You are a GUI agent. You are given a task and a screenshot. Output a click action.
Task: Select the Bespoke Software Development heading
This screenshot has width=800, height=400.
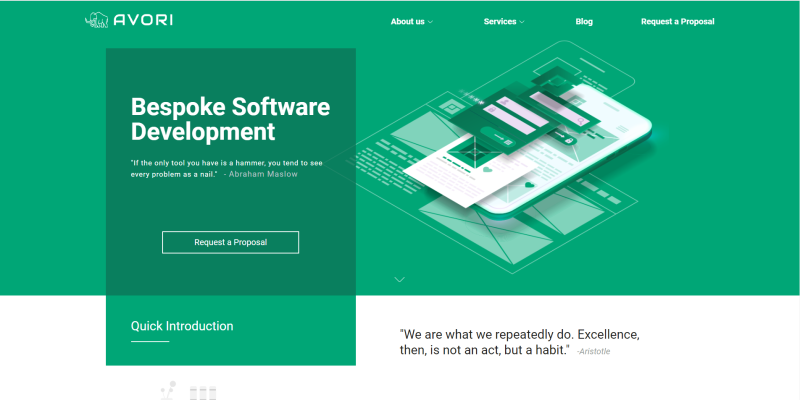coord(230,119)
